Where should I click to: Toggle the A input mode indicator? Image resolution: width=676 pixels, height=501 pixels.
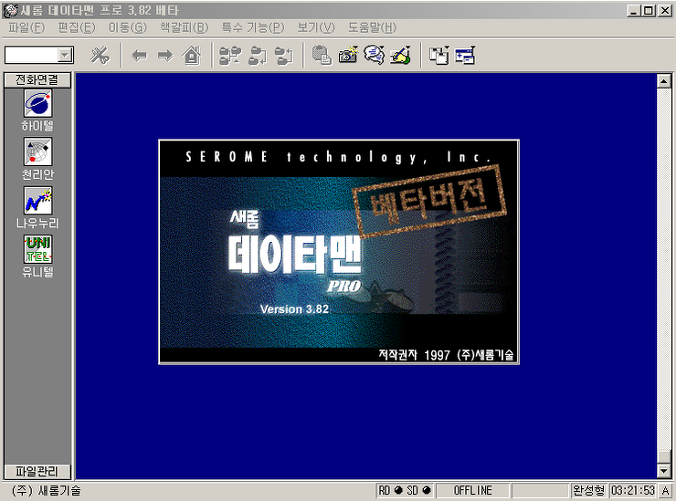(665, 491)
